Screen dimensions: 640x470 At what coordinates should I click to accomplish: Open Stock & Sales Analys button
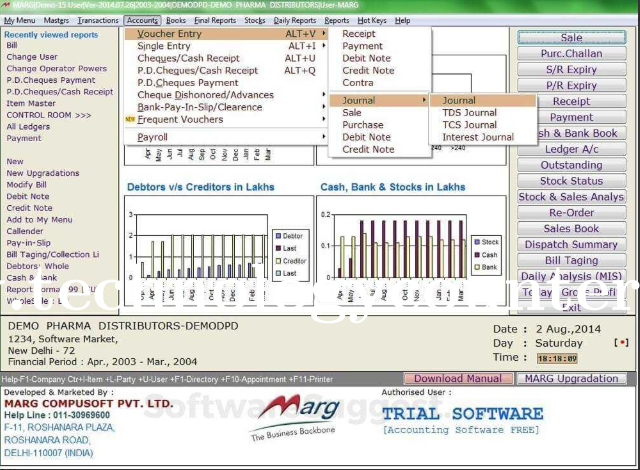pos(571,197)
